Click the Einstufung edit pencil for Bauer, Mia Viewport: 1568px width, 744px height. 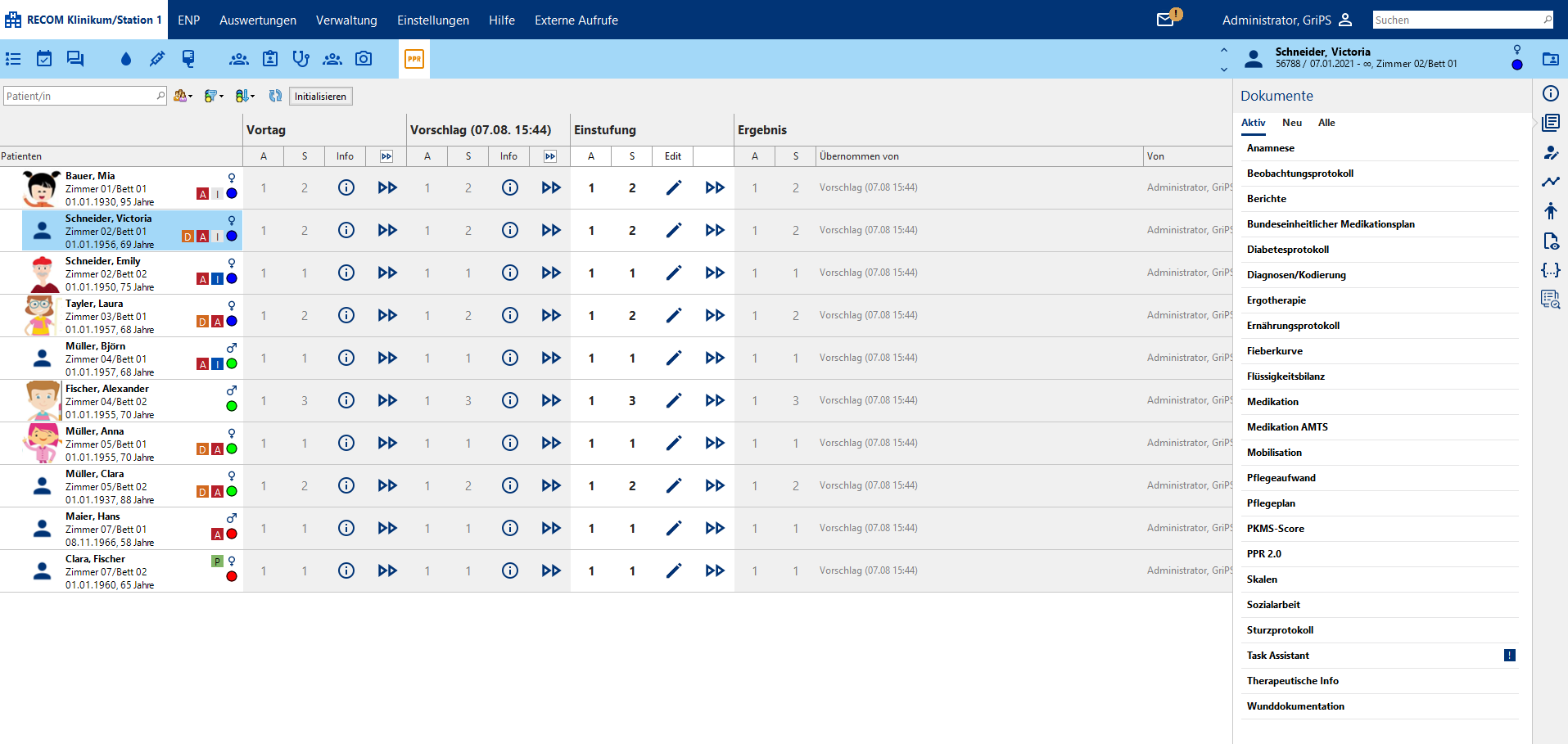click(673, 188)
